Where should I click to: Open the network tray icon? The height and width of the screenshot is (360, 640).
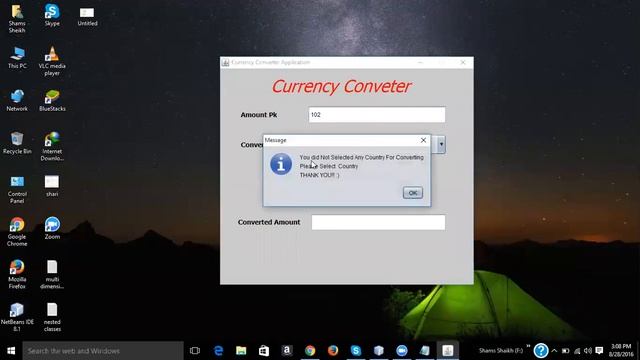coord(577,351)
